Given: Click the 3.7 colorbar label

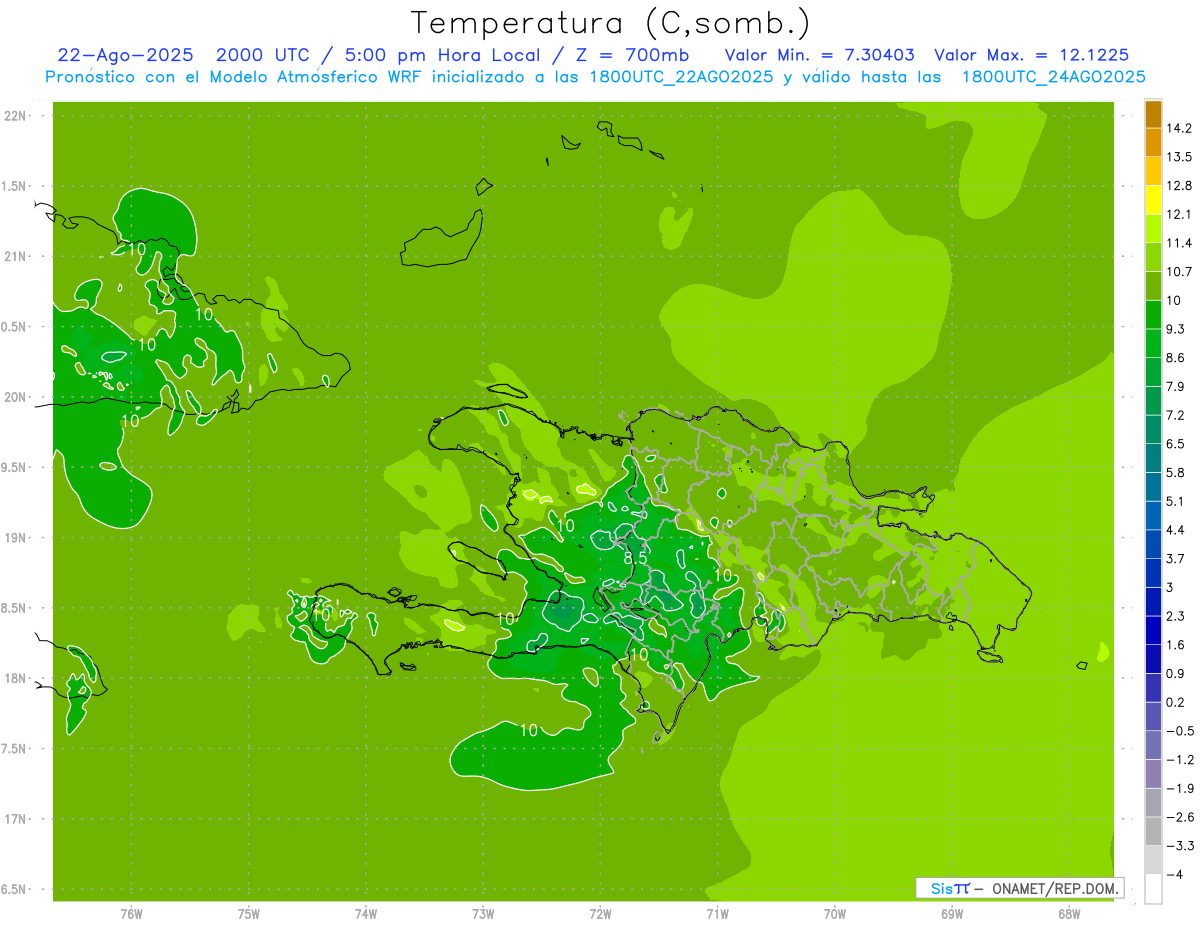Looking at the screenshot, I should [1176, 559].
